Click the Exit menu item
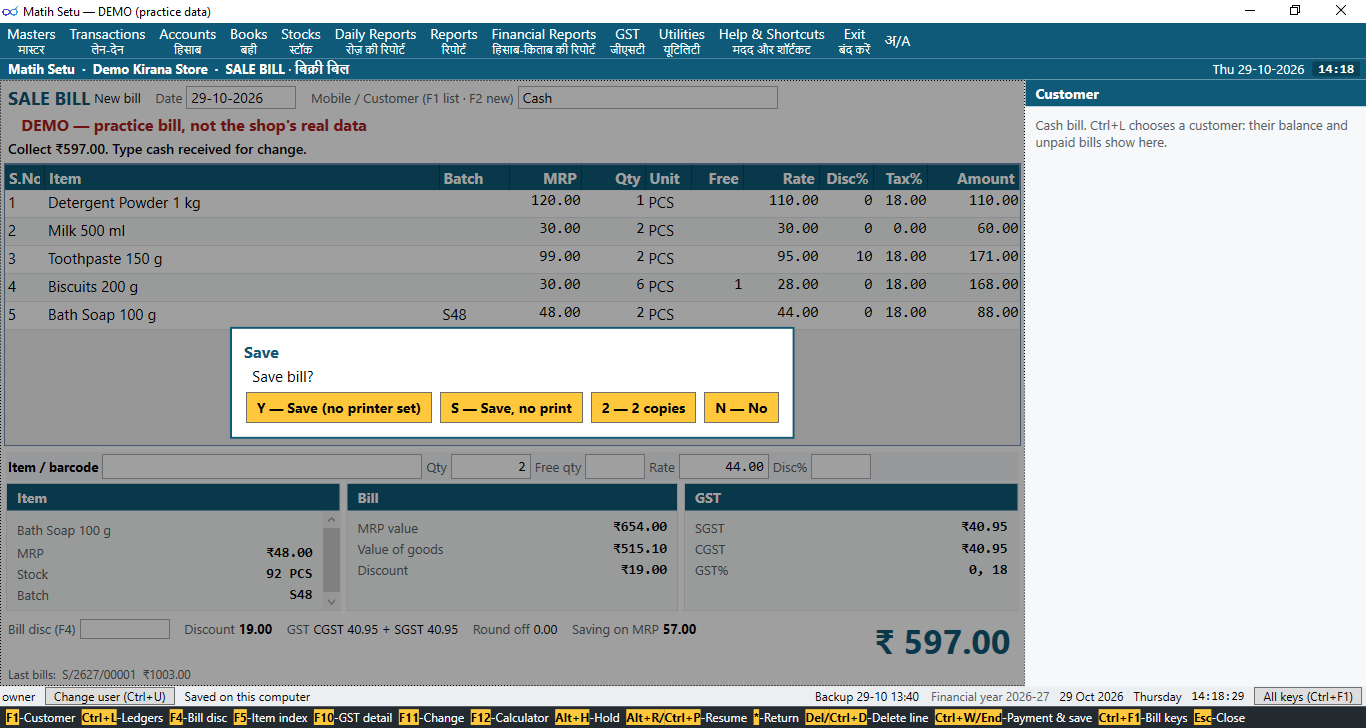The image size is (1366, 728). [x=854, y=41]
